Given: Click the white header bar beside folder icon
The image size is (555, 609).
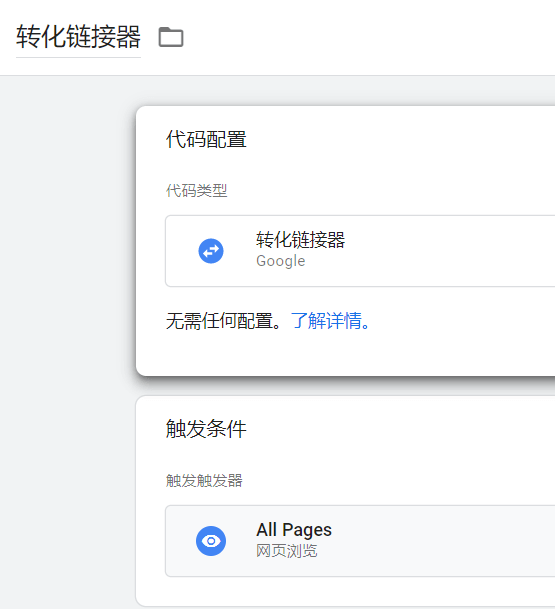Looking at the screenshot, I should [369, 37].
